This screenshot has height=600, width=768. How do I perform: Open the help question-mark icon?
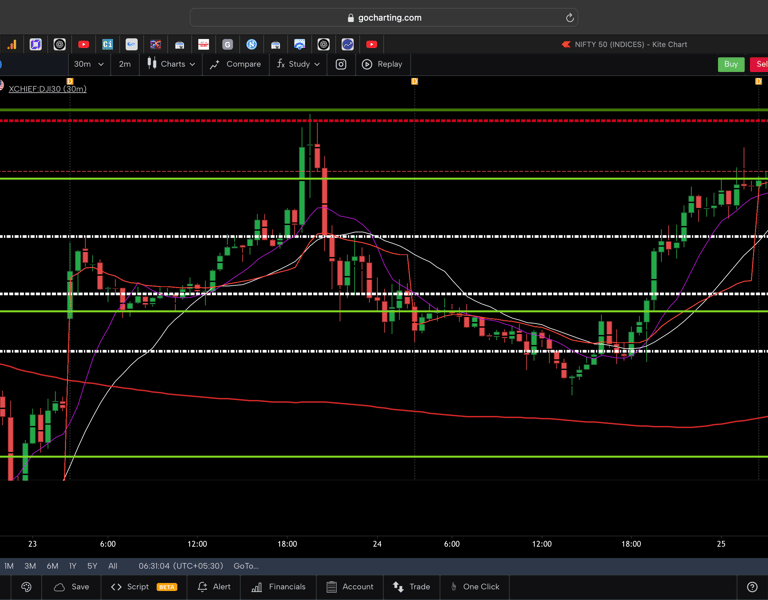[x=752, y=587]
